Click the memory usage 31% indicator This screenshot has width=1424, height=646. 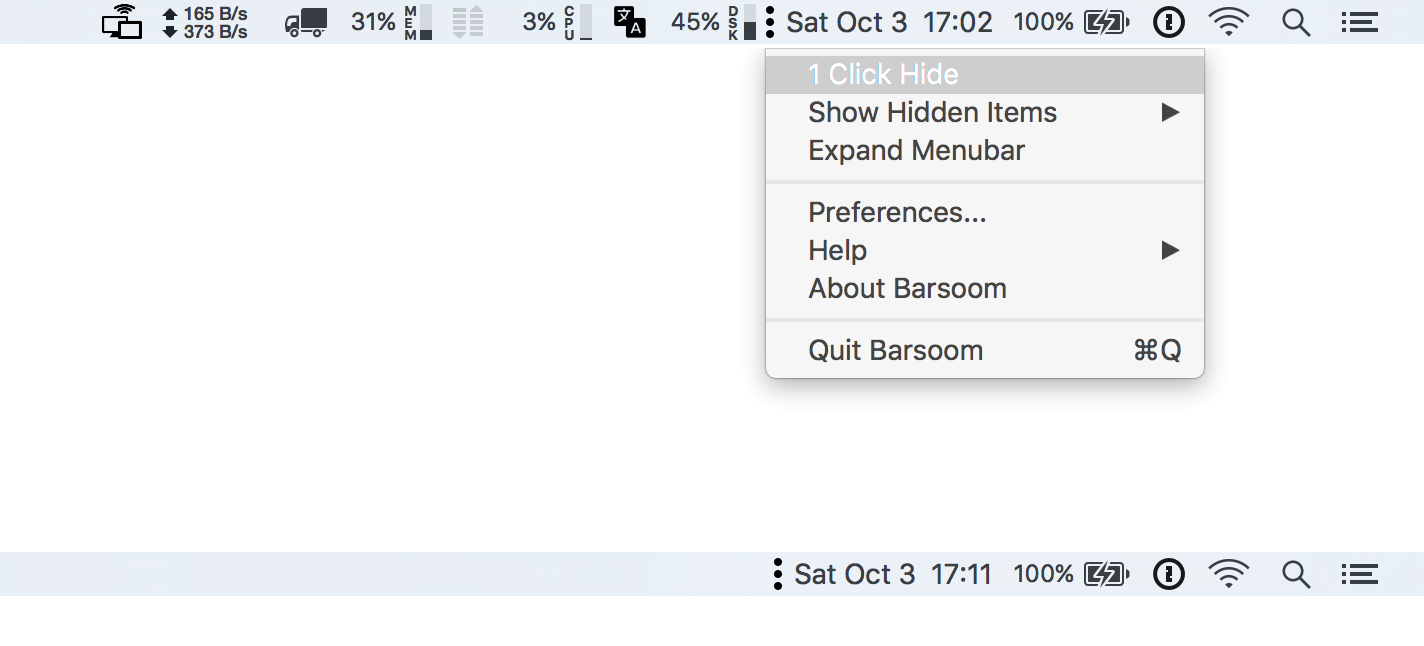click(x=391, y=22)
